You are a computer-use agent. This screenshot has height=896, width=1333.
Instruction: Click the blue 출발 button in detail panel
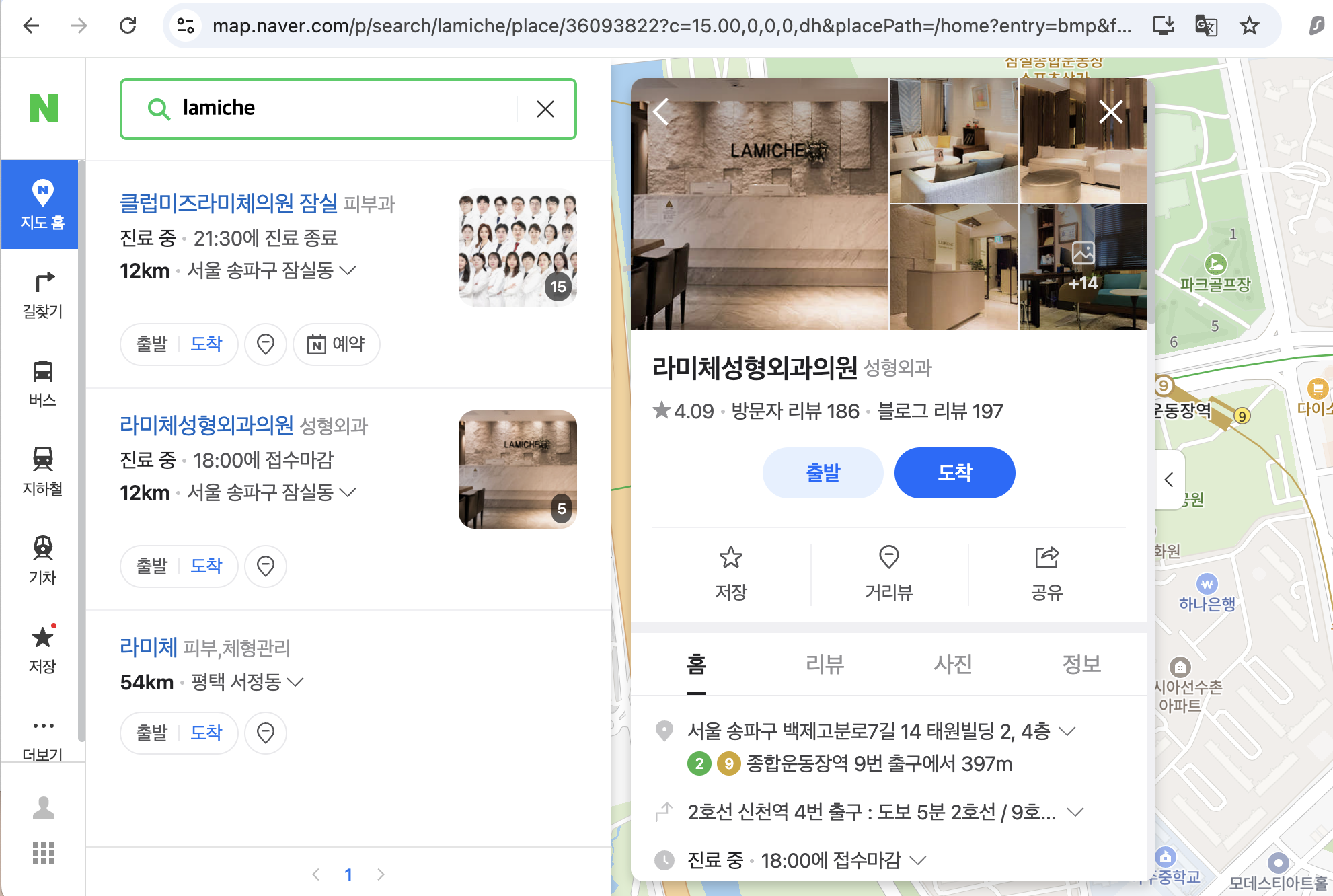coord(823,473)
